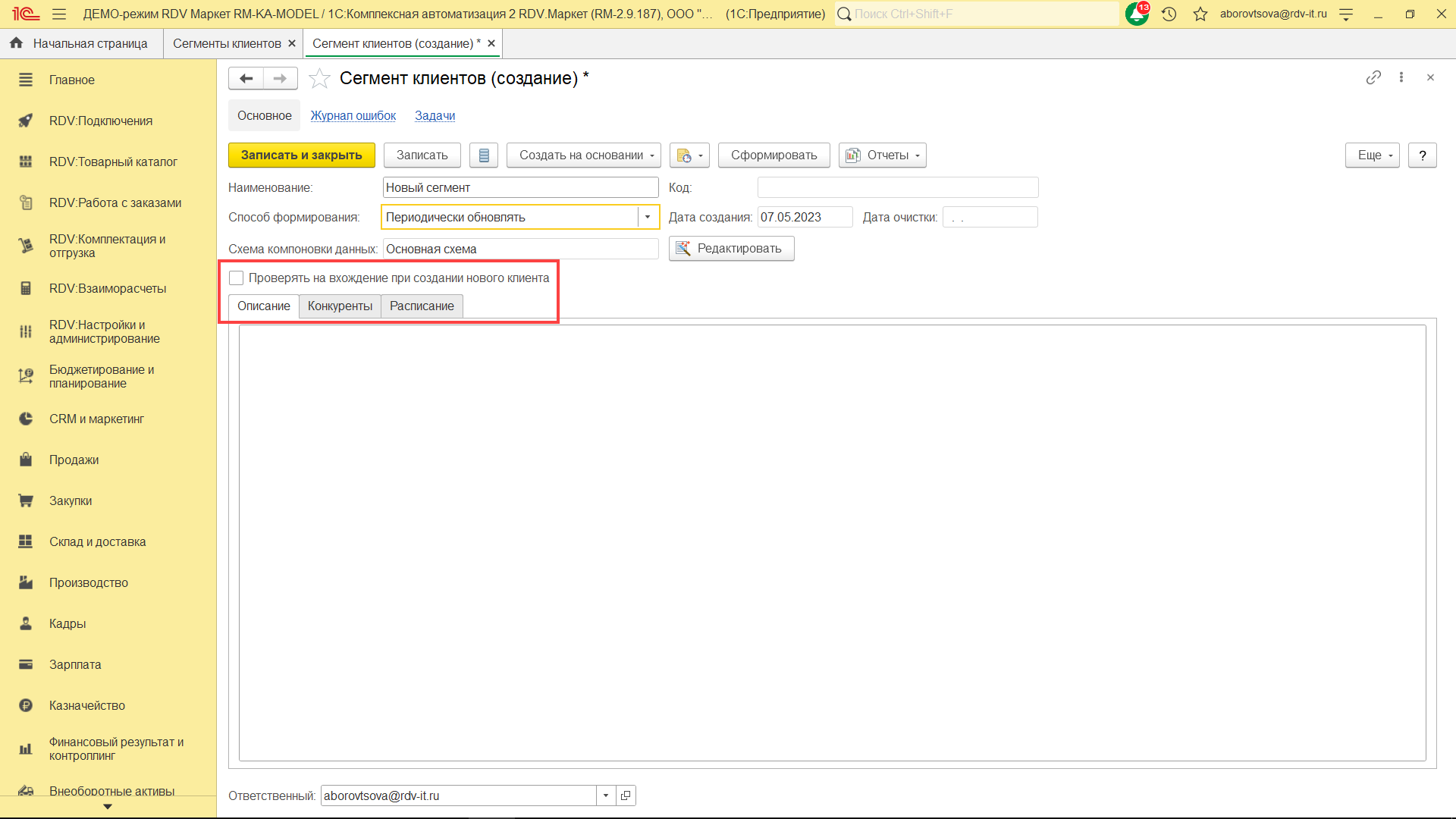Enable check on new client creation checkbox
Image resolution: width=1456 pixels, height=819 pixels.
tap(237, 278)
